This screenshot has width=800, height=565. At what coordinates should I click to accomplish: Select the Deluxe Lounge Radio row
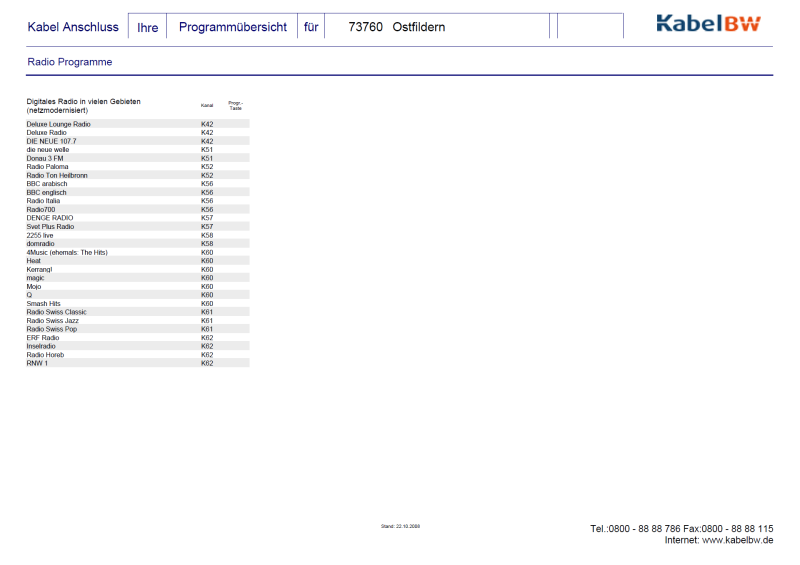tap(58, 124)
